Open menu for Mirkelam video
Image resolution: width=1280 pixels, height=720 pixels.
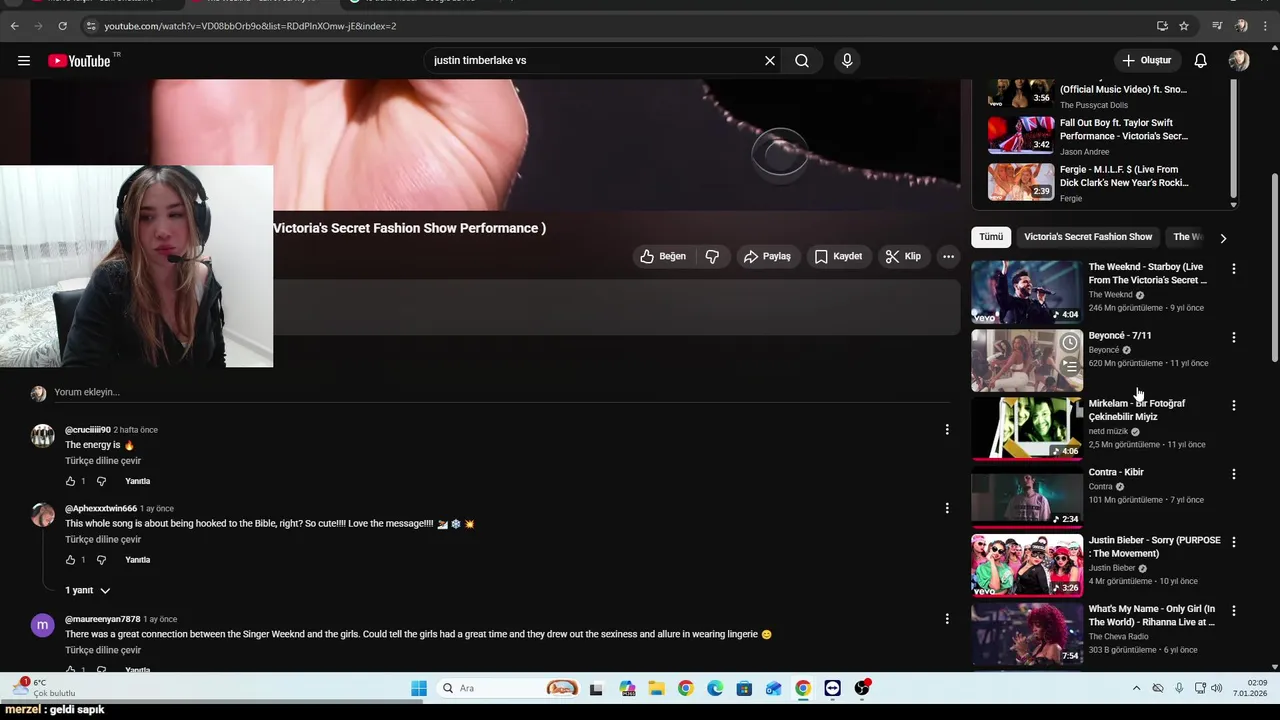pos(1233,406)
